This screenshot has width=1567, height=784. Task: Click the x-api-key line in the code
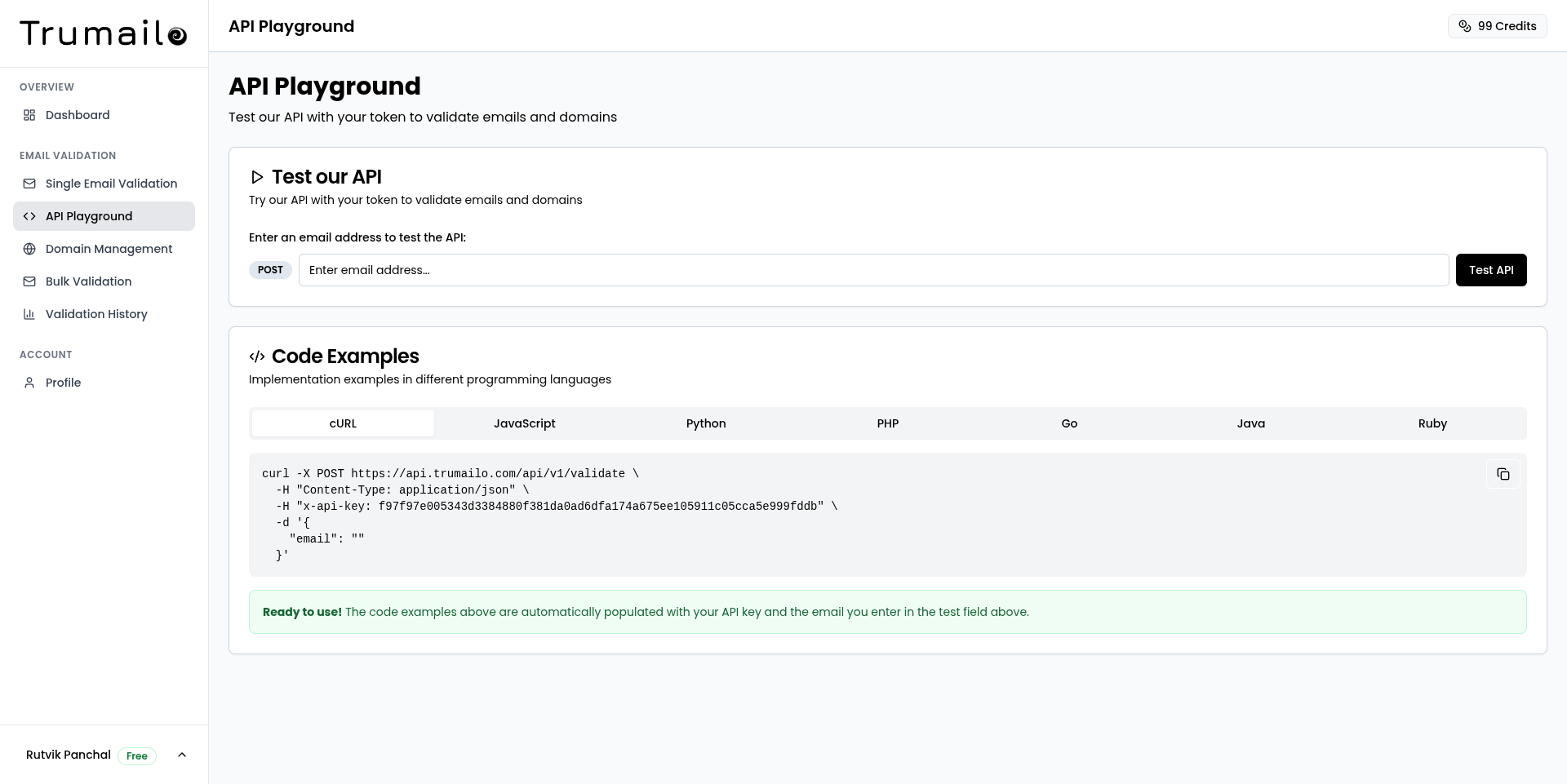tap(557, 506)
